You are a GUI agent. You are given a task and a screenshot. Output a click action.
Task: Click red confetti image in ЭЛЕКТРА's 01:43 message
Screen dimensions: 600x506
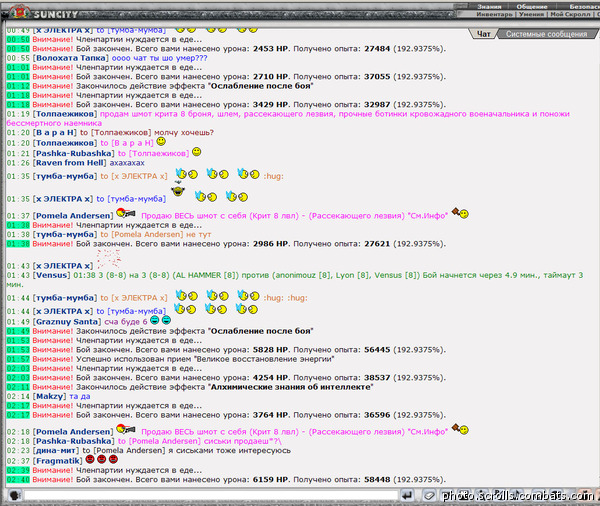[x=109, y=259]
